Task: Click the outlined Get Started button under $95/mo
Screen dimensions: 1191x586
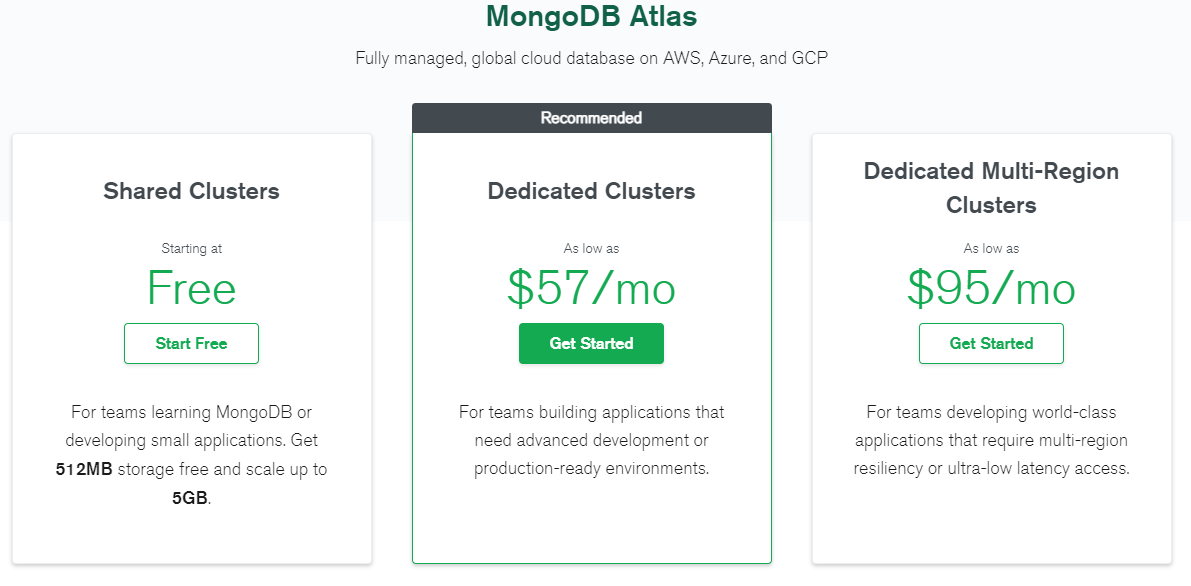Action: coord(991,343)
